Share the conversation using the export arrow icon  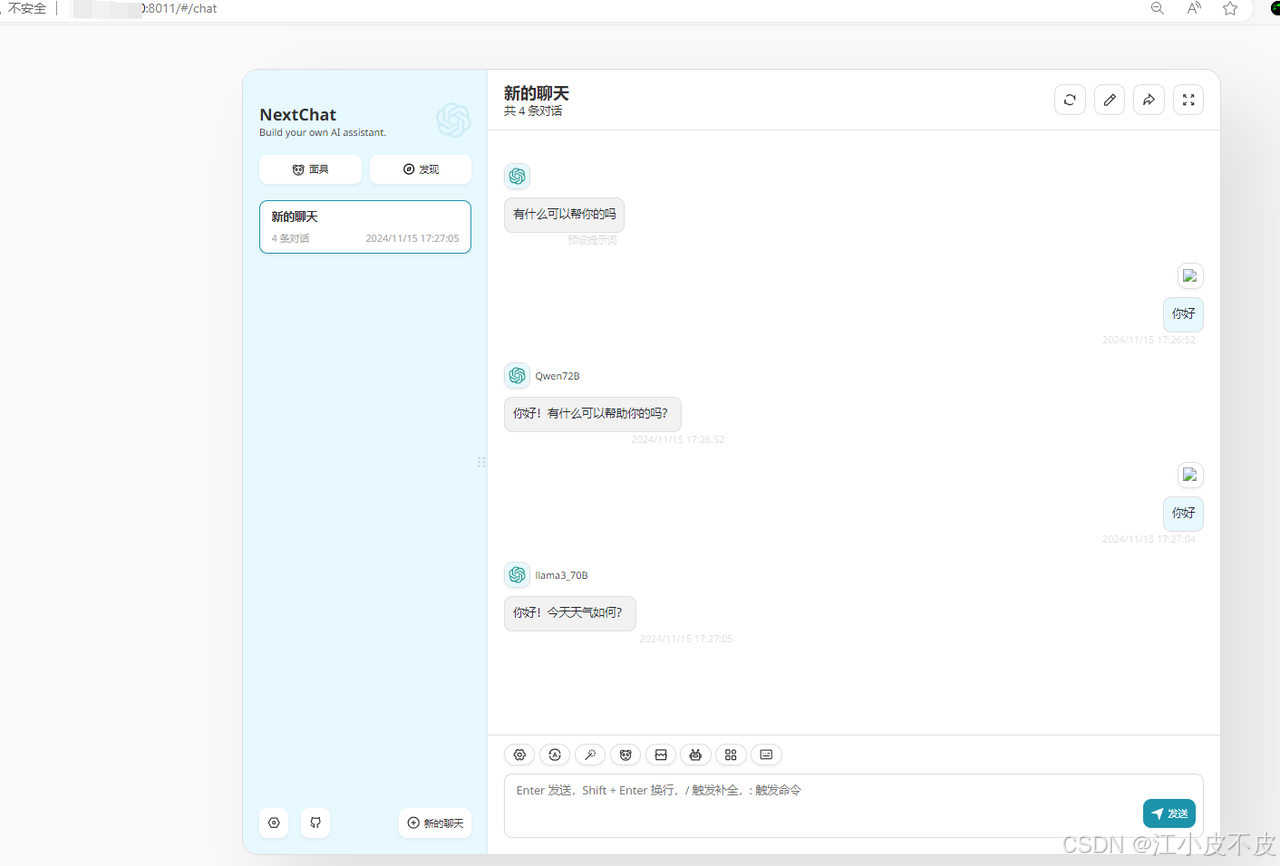tap(1149, 100)
